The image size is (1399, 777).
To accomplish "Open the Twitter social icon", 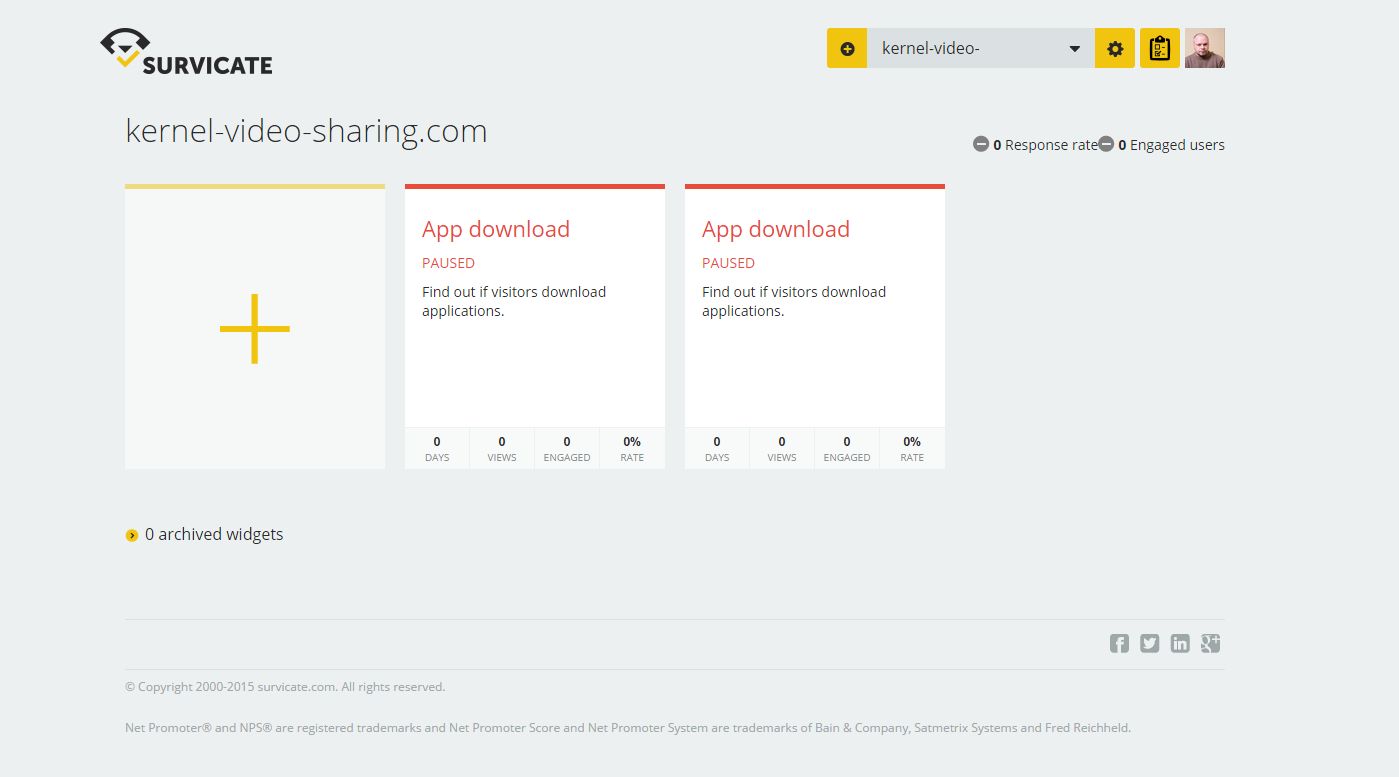I will click(x=1150, y=644).
